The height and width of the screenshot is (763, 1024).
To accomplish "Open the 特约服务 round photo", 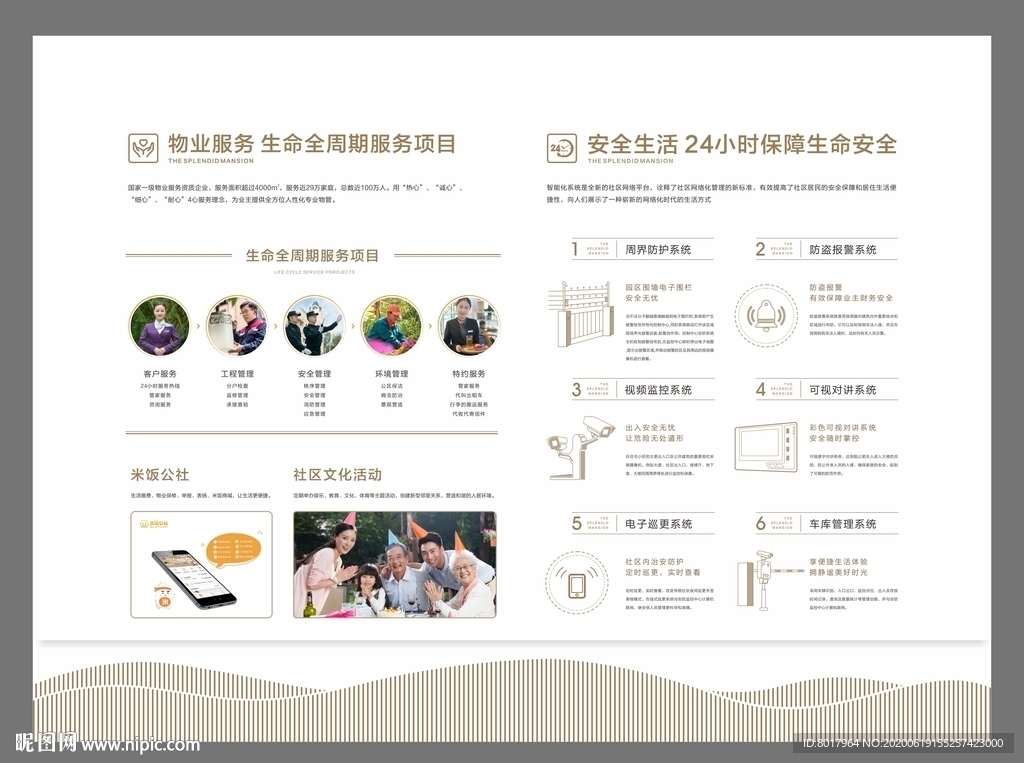I will [468, 326].
